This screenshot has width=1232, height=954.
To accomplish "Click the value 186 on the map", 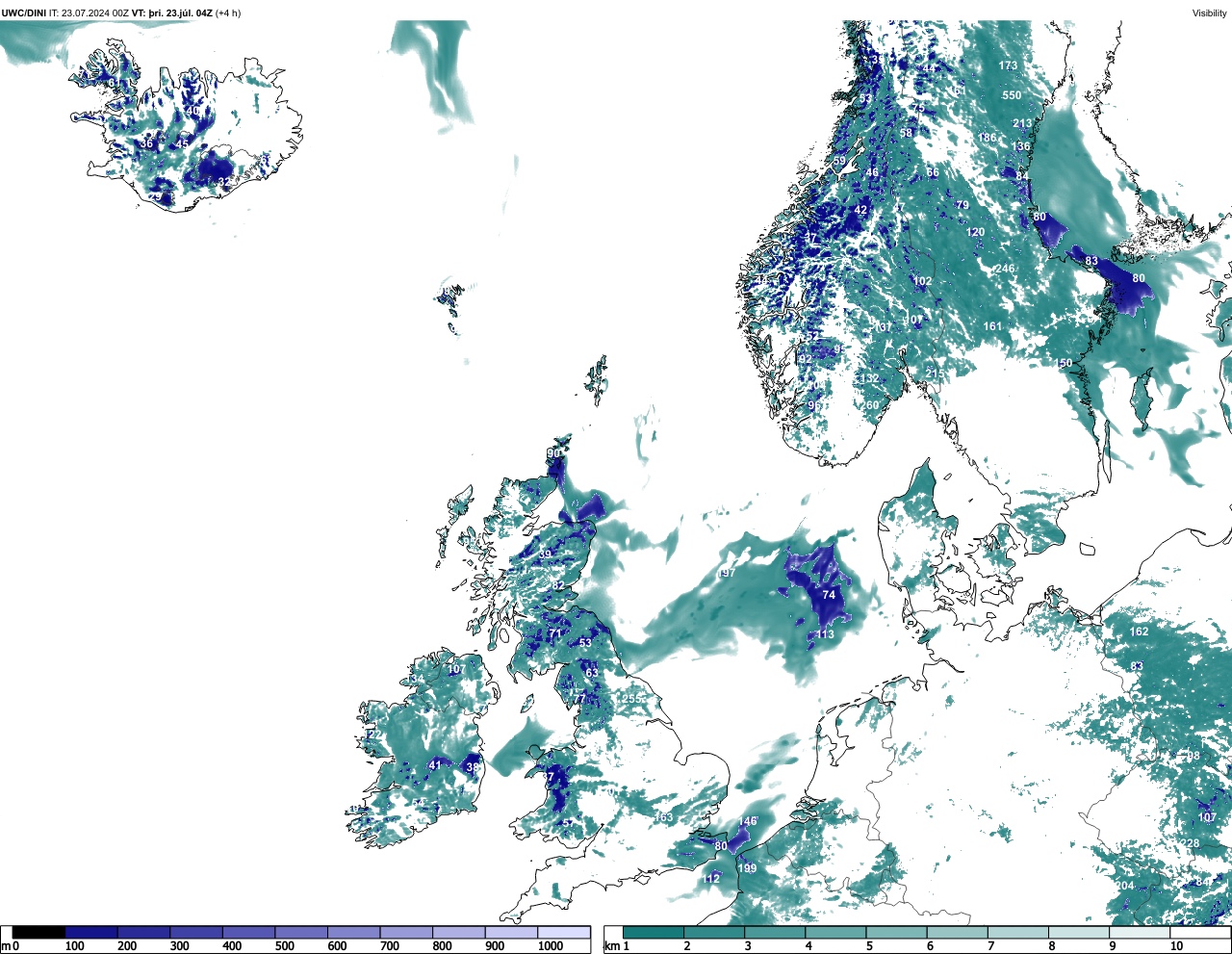I will pyautogui.click(x=988, y=138).
